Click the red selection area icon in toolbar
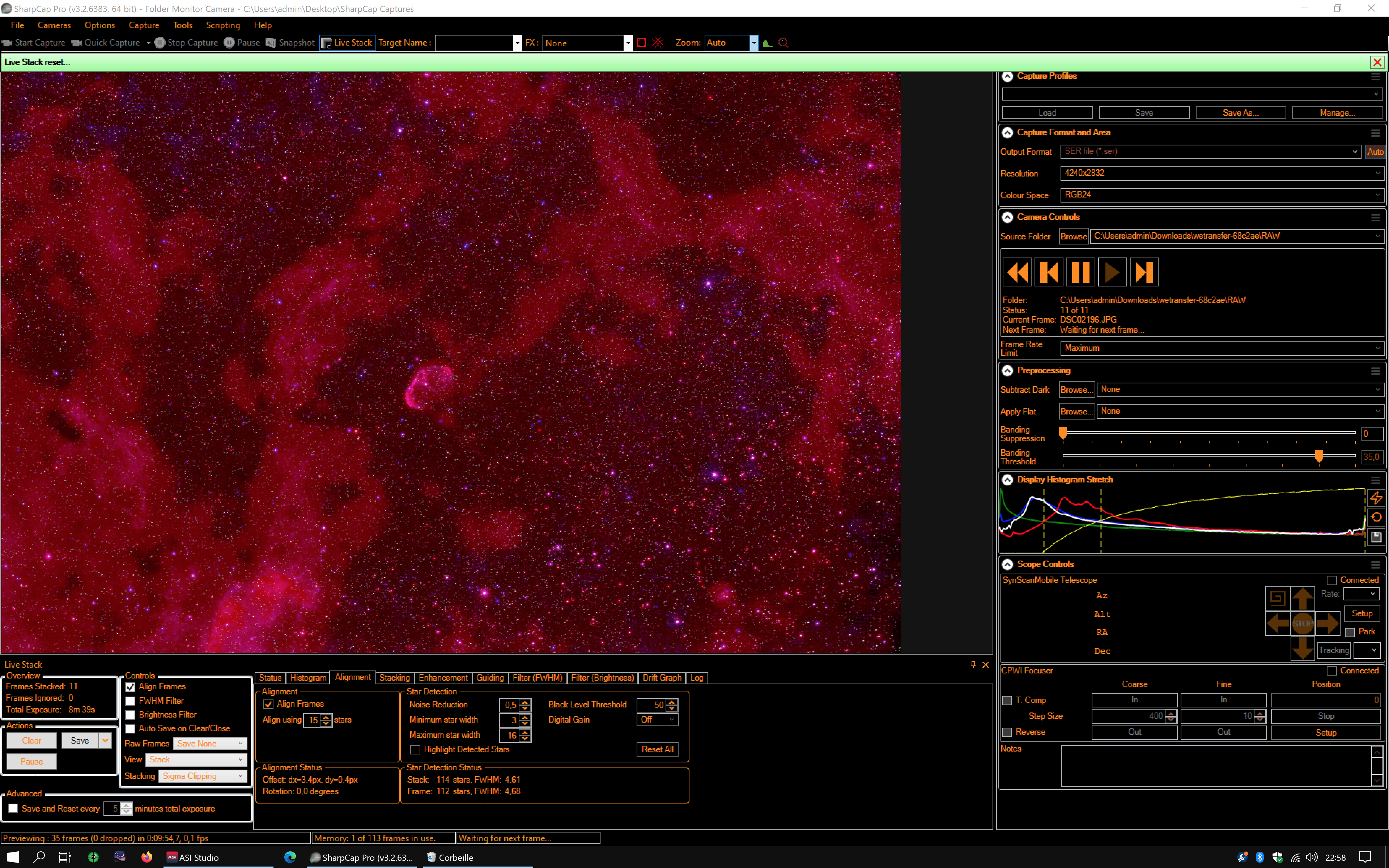Image resolution: width=1389 pixels, height=868 pixels. click(642, 43)
